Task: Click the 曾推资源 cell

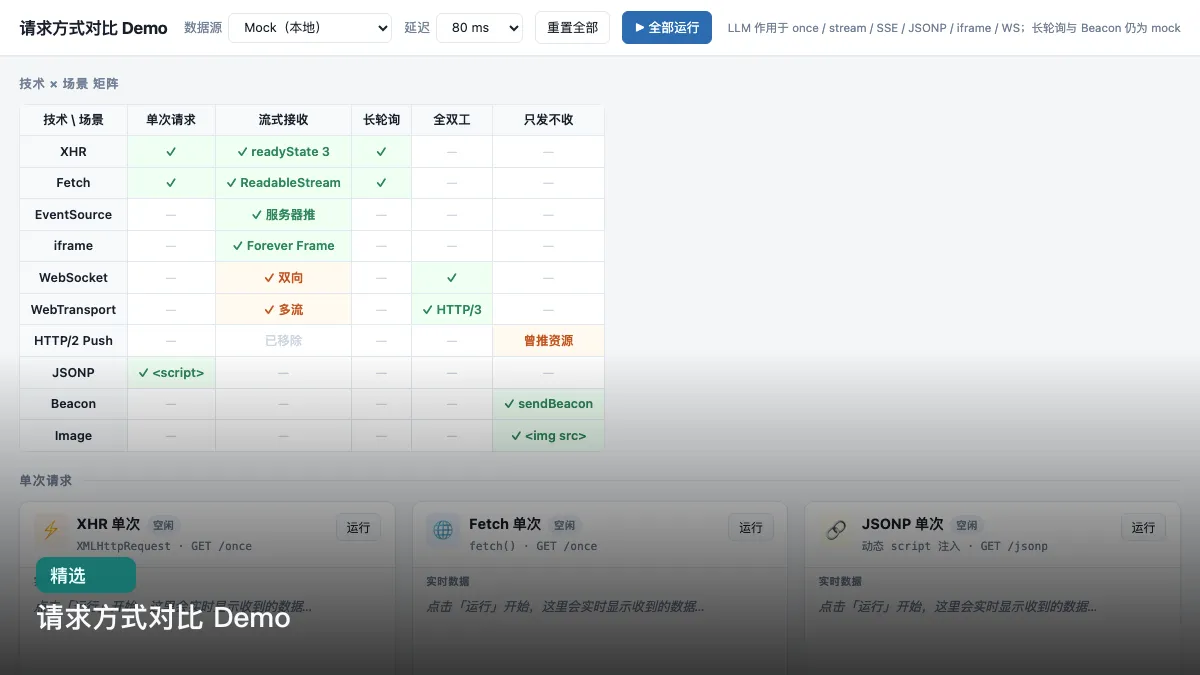Action: tap(548, 341)
